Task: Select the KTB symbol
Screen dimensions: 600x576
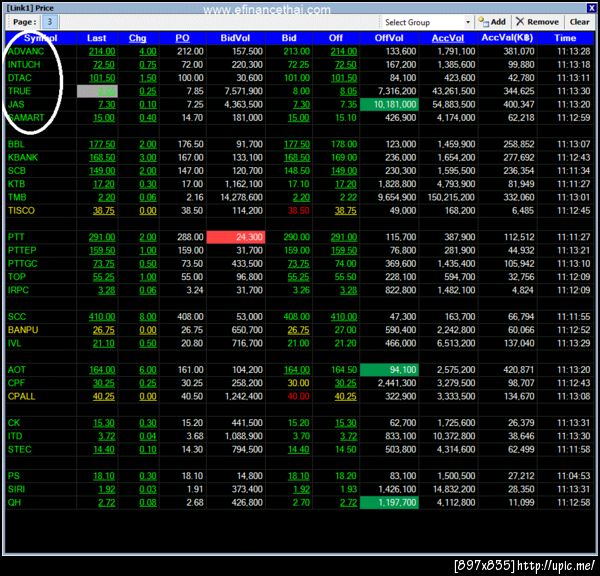Action: [16, 184]
